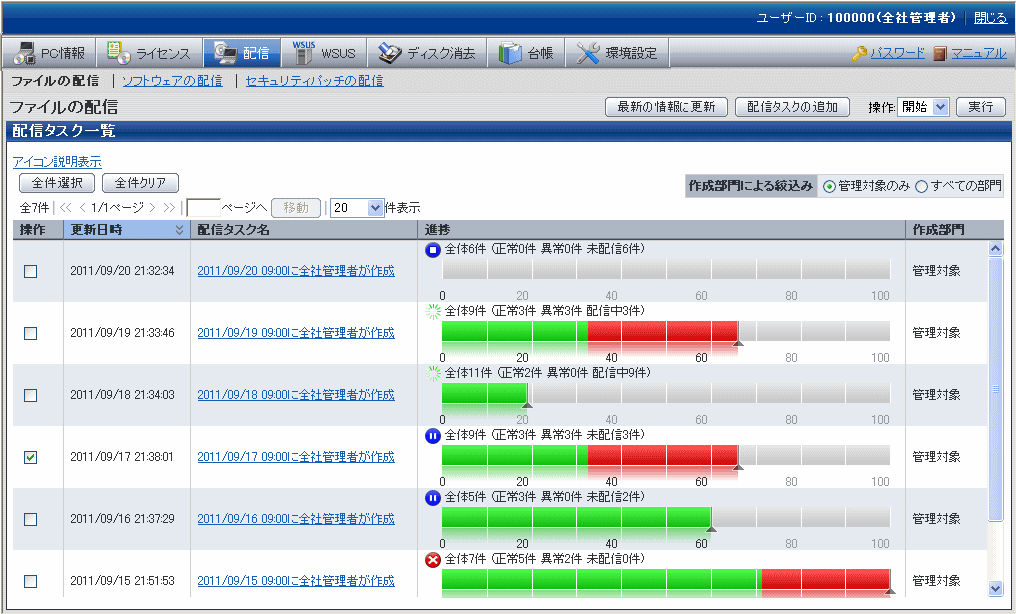
Task: Click 配信タスクの追加 button
Action: coord(792,107)
